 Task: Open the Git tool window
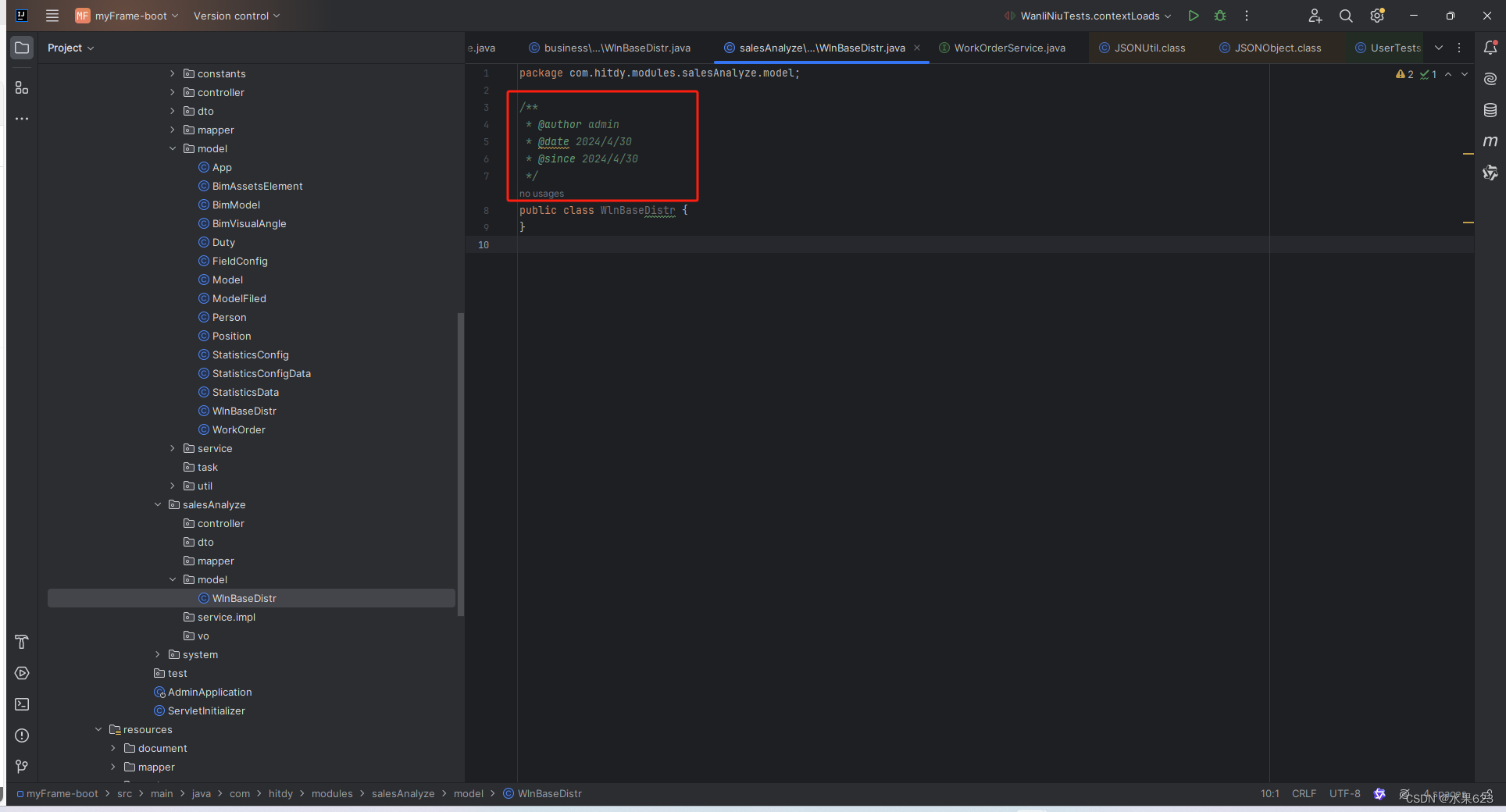(22, 767)
